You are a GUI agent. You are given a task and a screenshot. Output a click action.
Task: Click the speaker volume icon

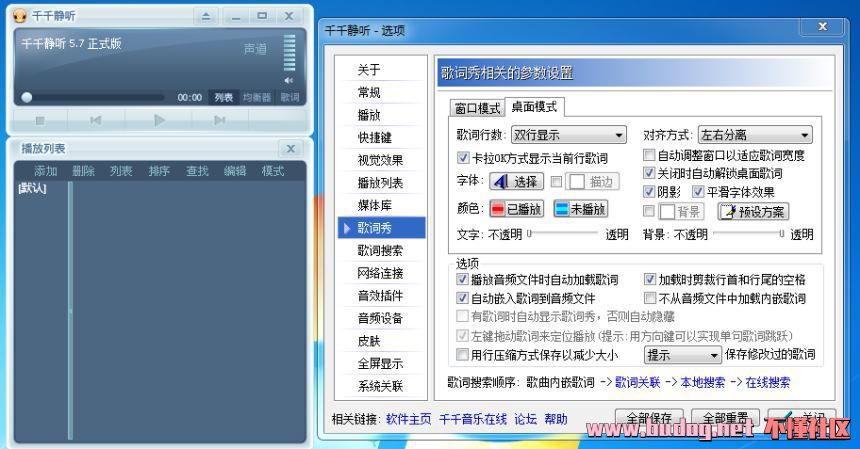point(289,80)
